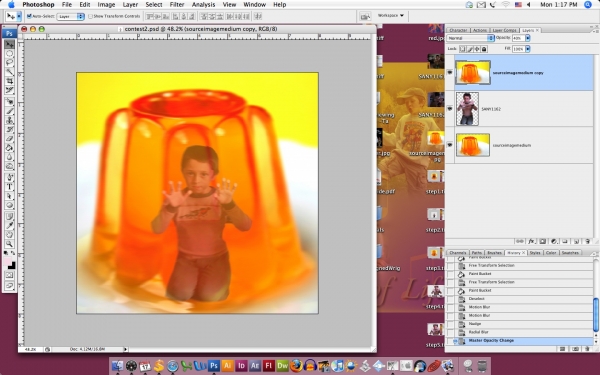Select the Horizontal Type tool
This screenshot has width=600, height=375.
(10, 187)
